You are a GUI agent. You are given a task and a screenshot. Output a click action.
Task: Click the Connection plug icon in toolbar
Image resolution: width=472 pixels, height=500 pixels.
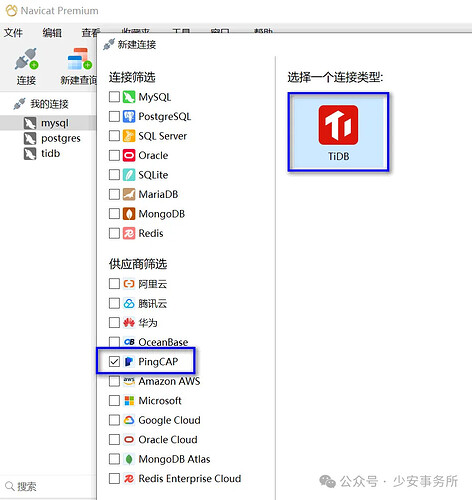[x=26, y=60]
